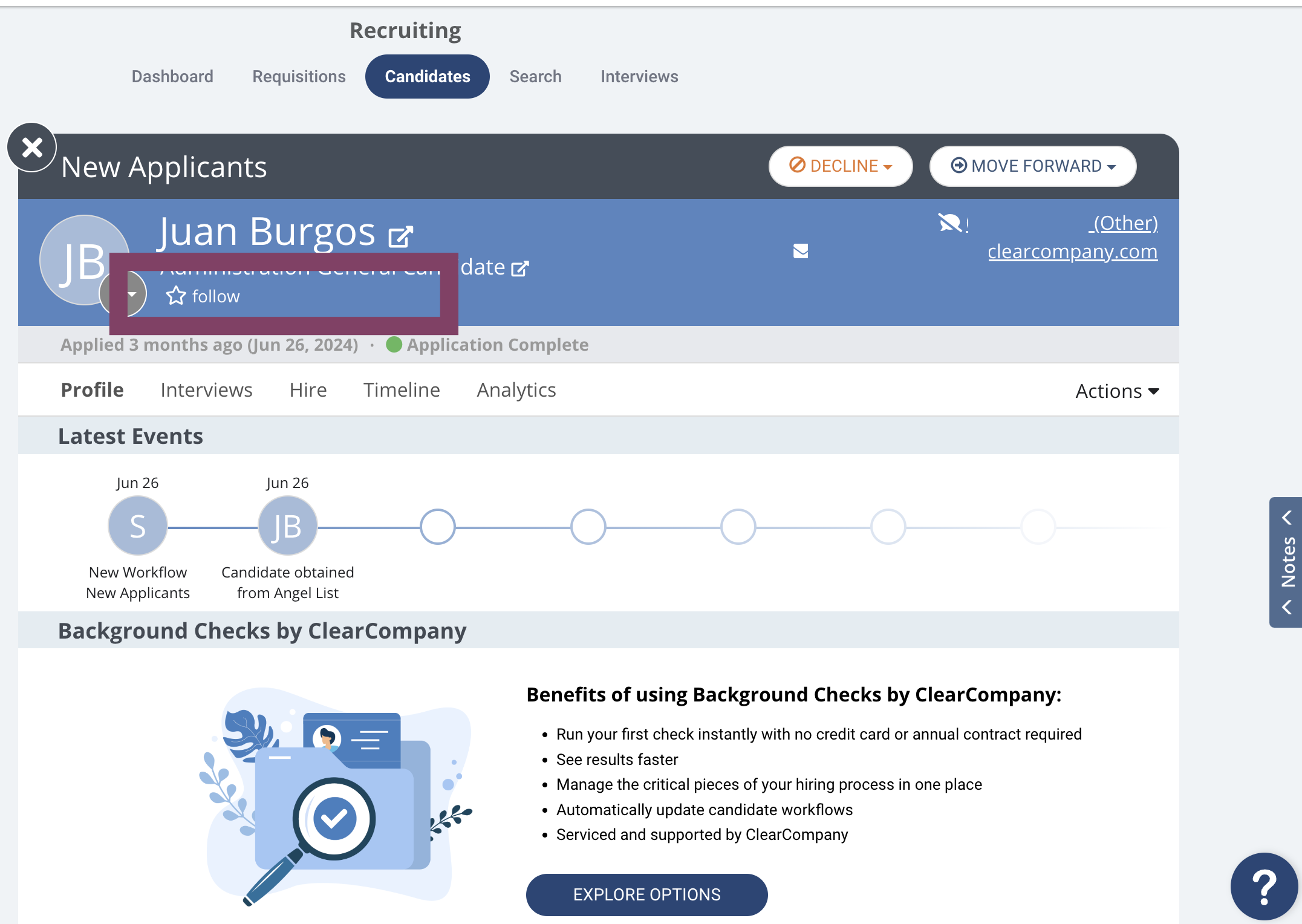Click the Explore Options button

[x=647, y=894]
